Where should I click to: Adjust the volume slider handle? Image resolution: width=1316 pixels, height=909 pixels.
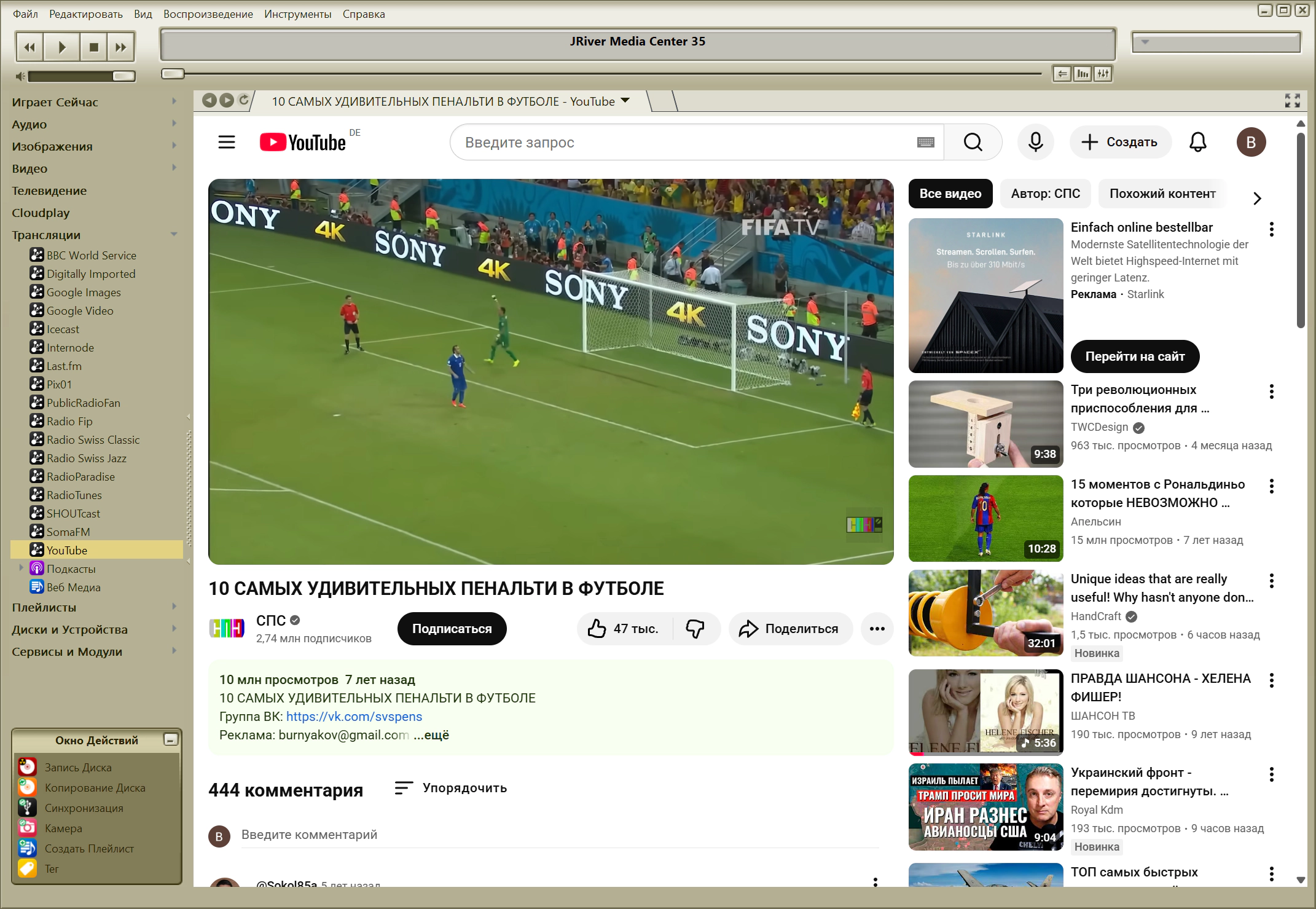point(123,76)
